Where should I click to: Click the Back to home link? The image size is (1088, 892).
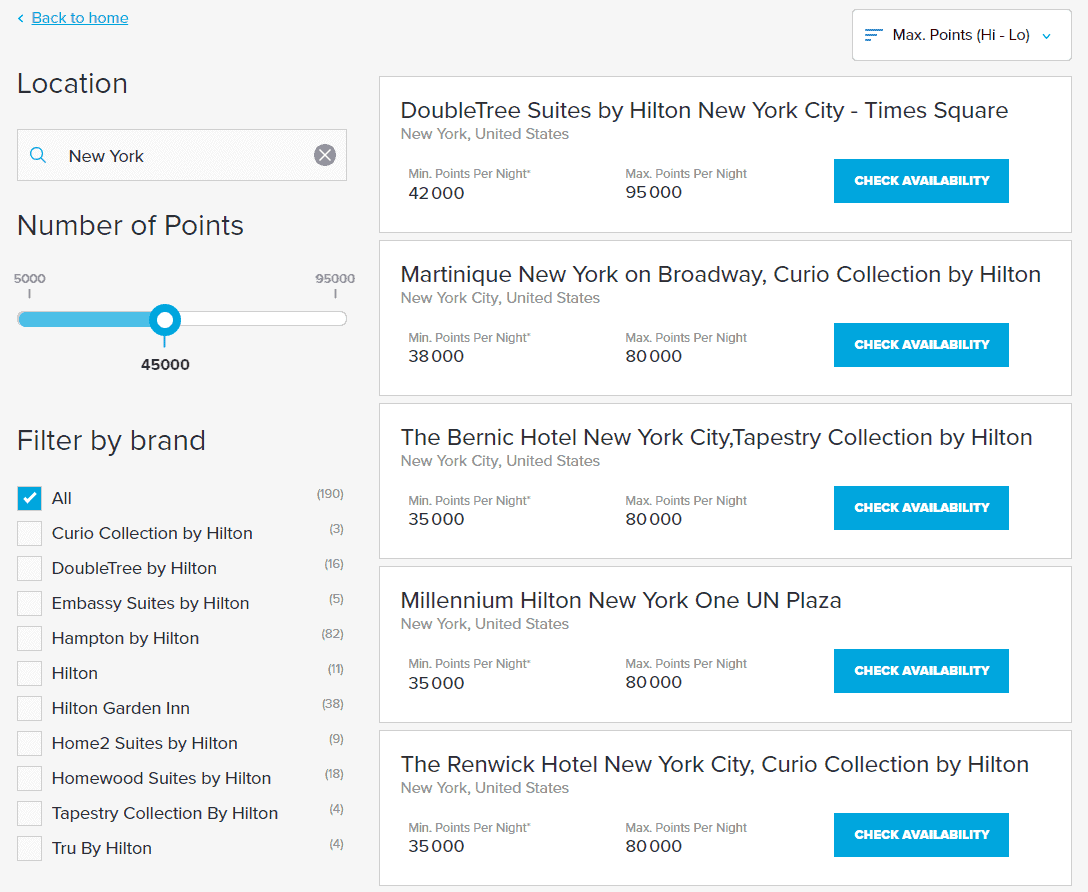(x=79, y=17)
